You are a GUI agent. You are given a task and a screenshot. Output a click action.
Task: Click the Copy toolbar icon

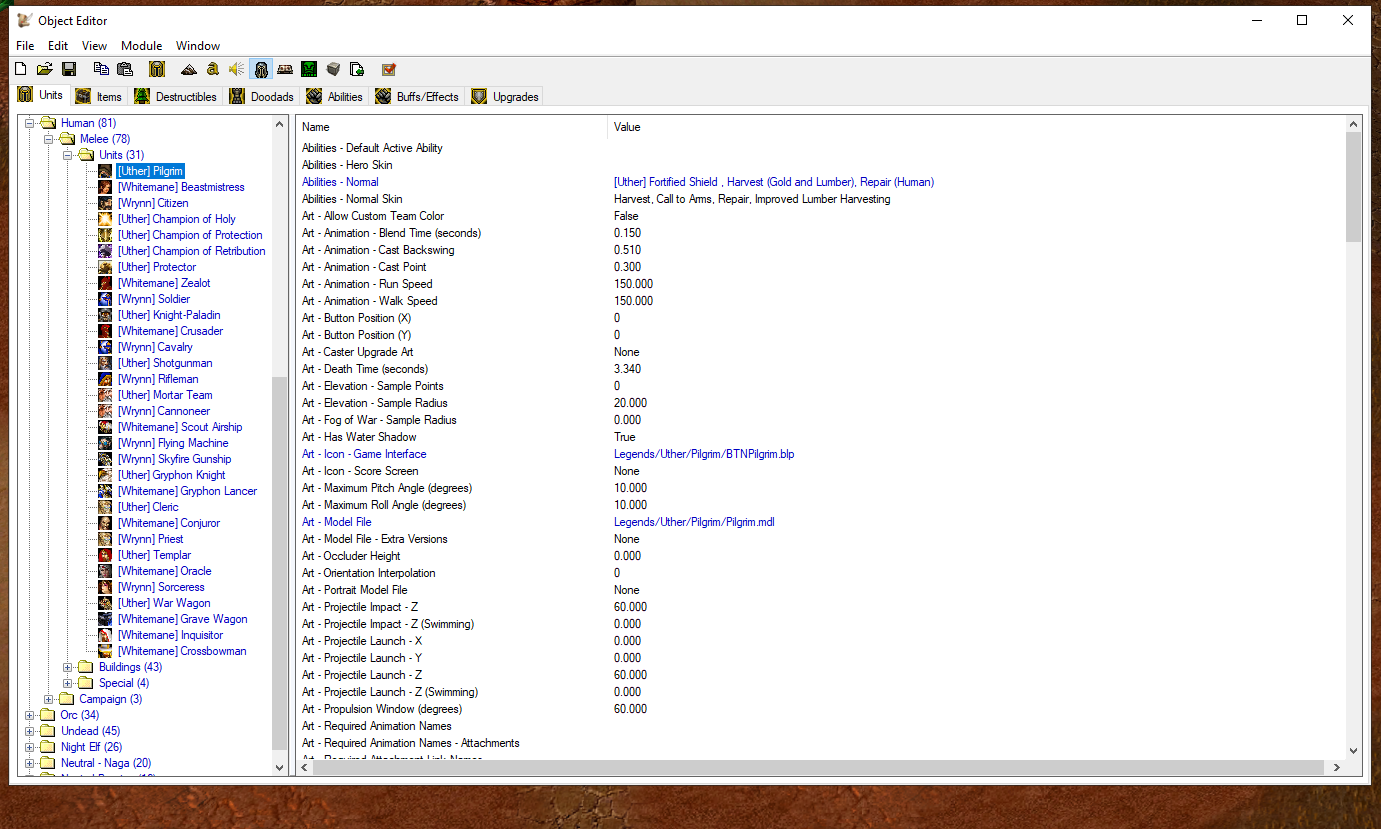point(101,69)
